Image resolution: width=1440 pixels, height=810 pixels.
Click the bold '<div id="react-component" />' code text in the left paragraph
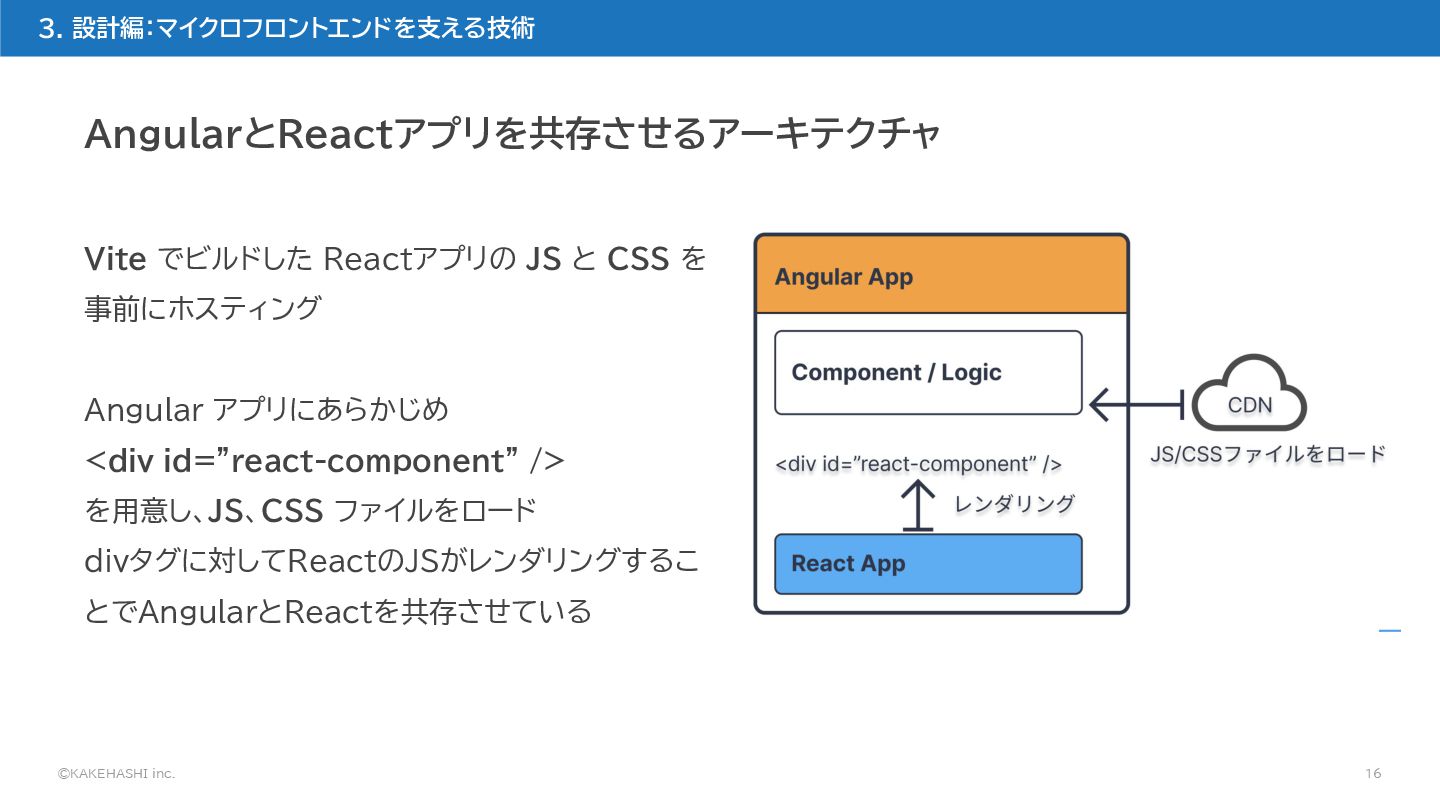pyautogui.click(x=325, y=461)
